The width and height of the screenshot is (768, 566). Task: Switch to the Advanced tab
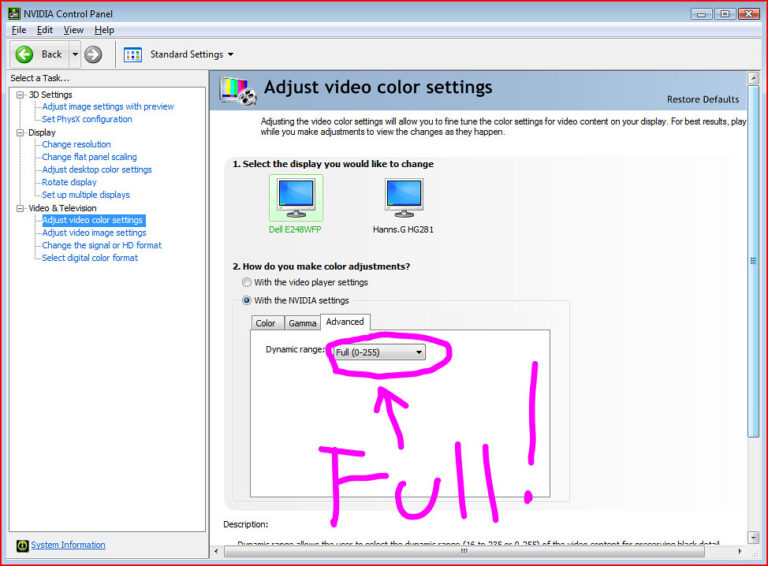[x=345, y=322]
